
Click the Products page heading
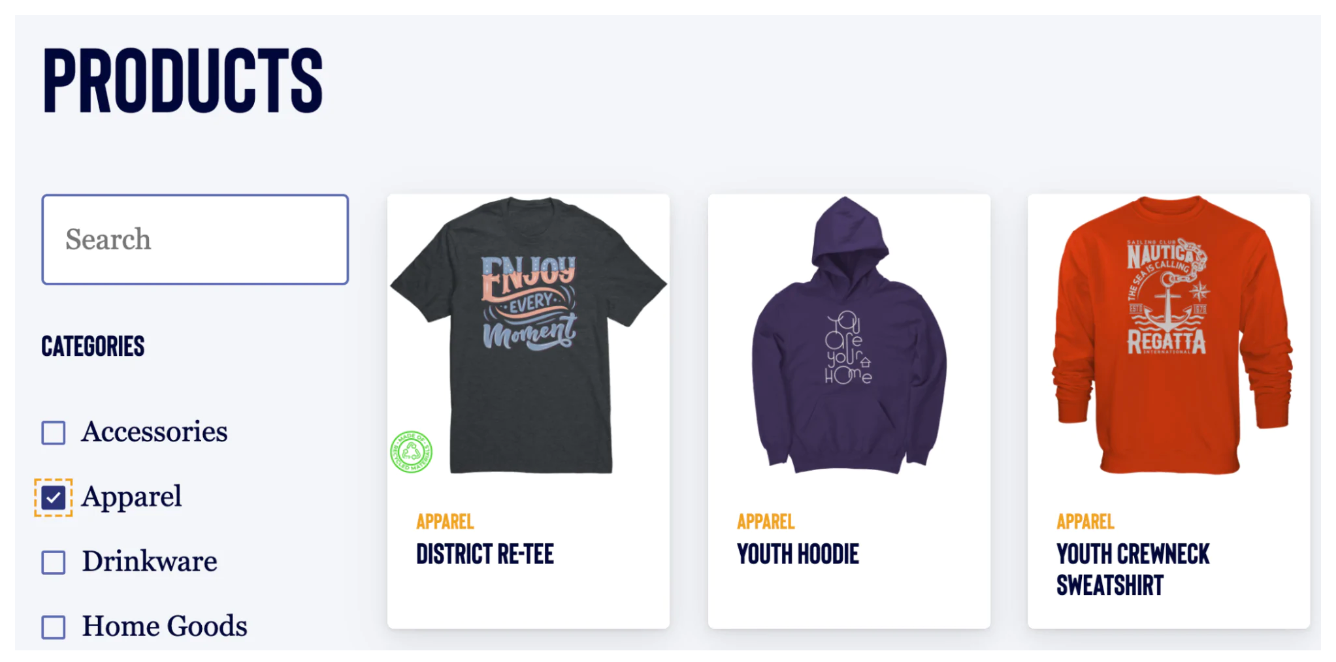tap(183, 80)
